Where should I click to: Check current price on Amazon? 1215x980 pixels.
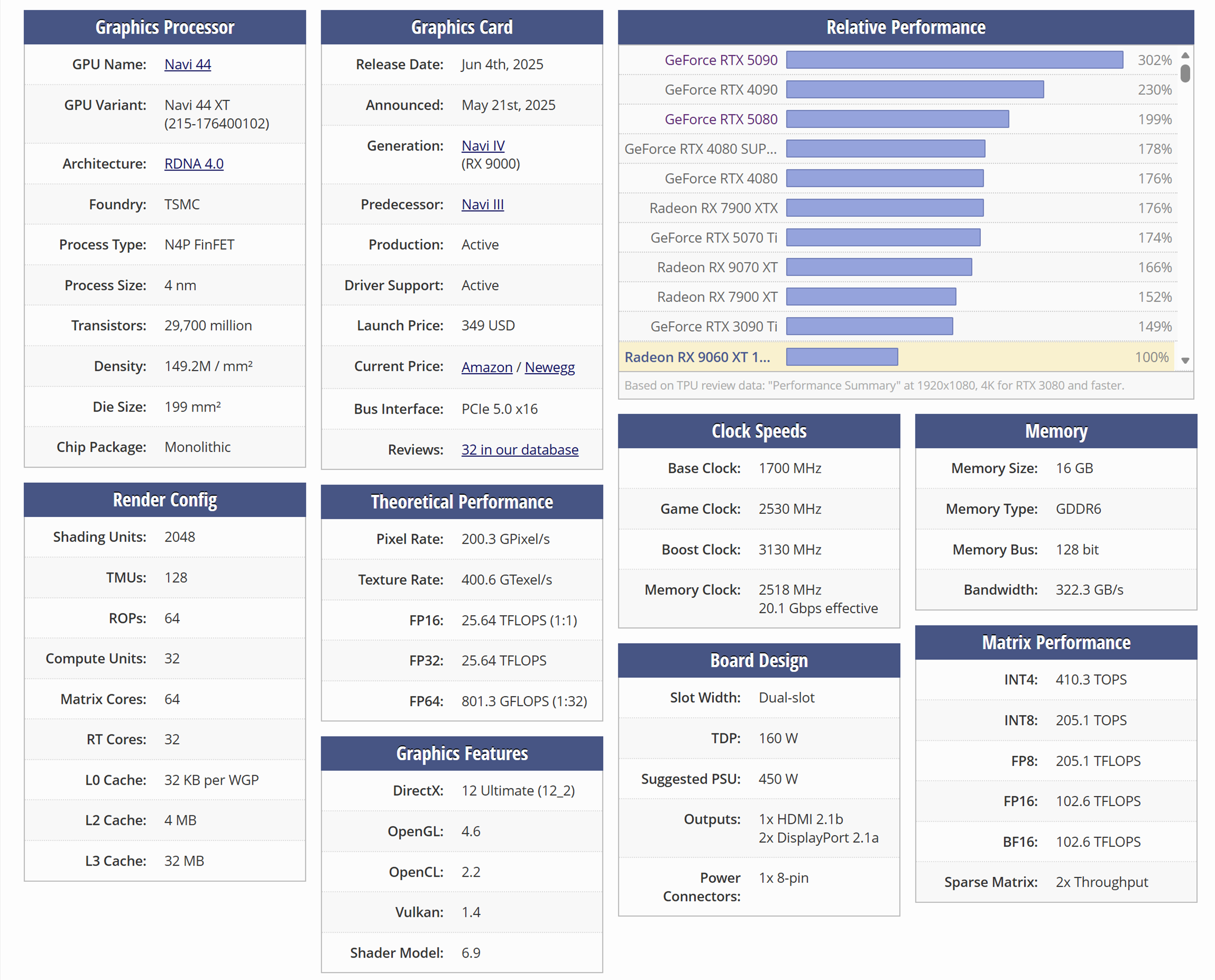486,367
